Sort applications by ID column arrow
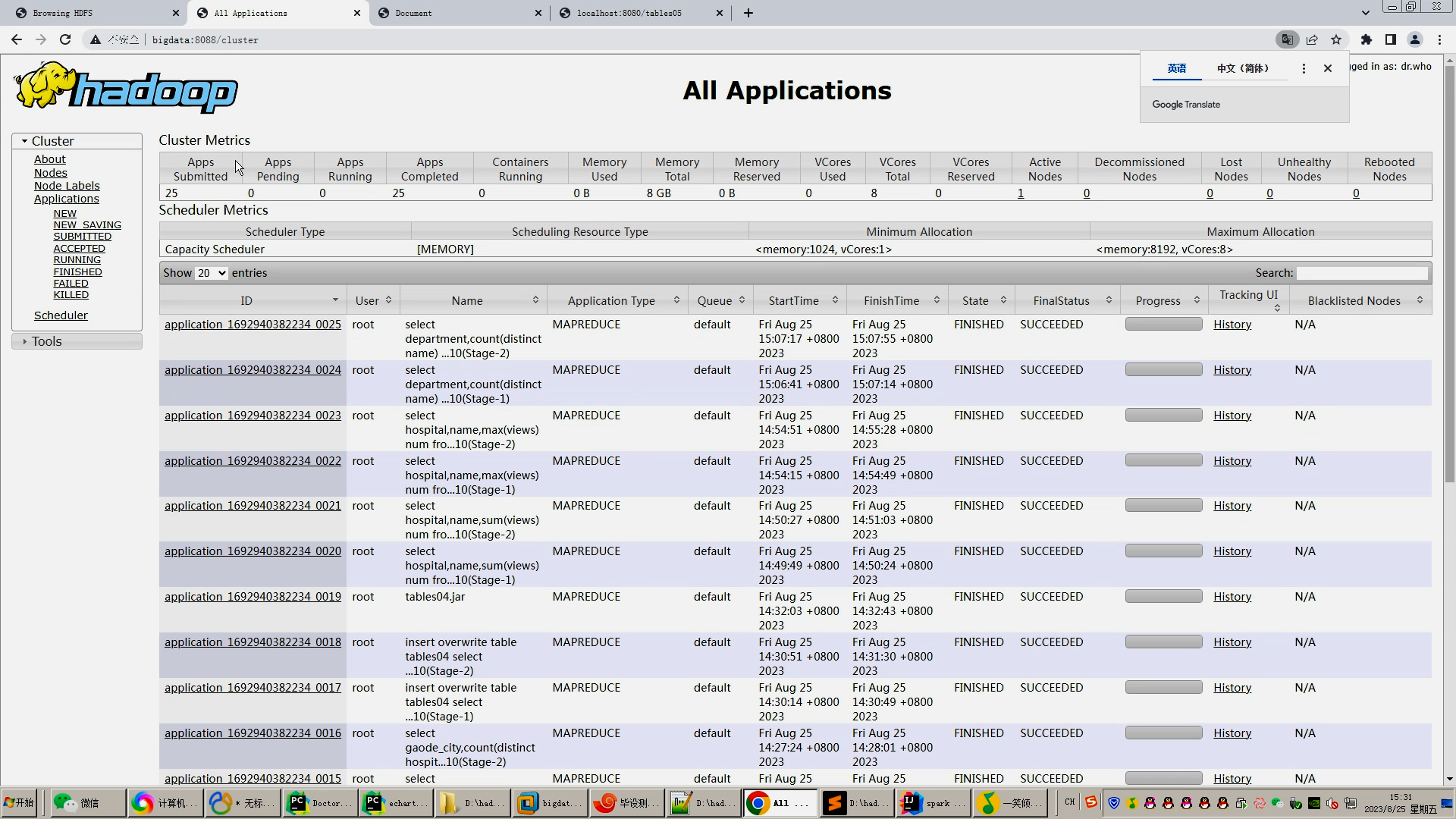 click(x=335, y=300)
